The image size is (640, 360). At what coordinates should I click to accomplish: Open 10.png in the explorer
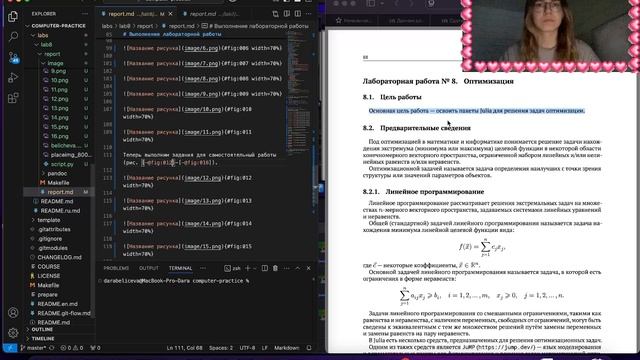pos(60,80)
